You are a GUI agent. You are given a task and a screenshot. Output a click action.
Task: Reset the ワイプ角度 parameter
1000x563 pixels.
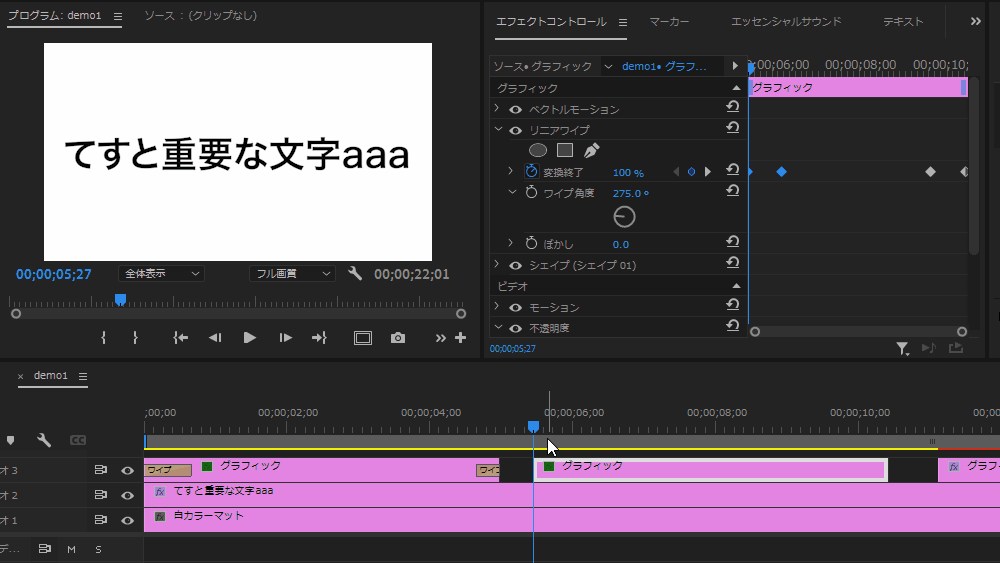coord(732,191)
